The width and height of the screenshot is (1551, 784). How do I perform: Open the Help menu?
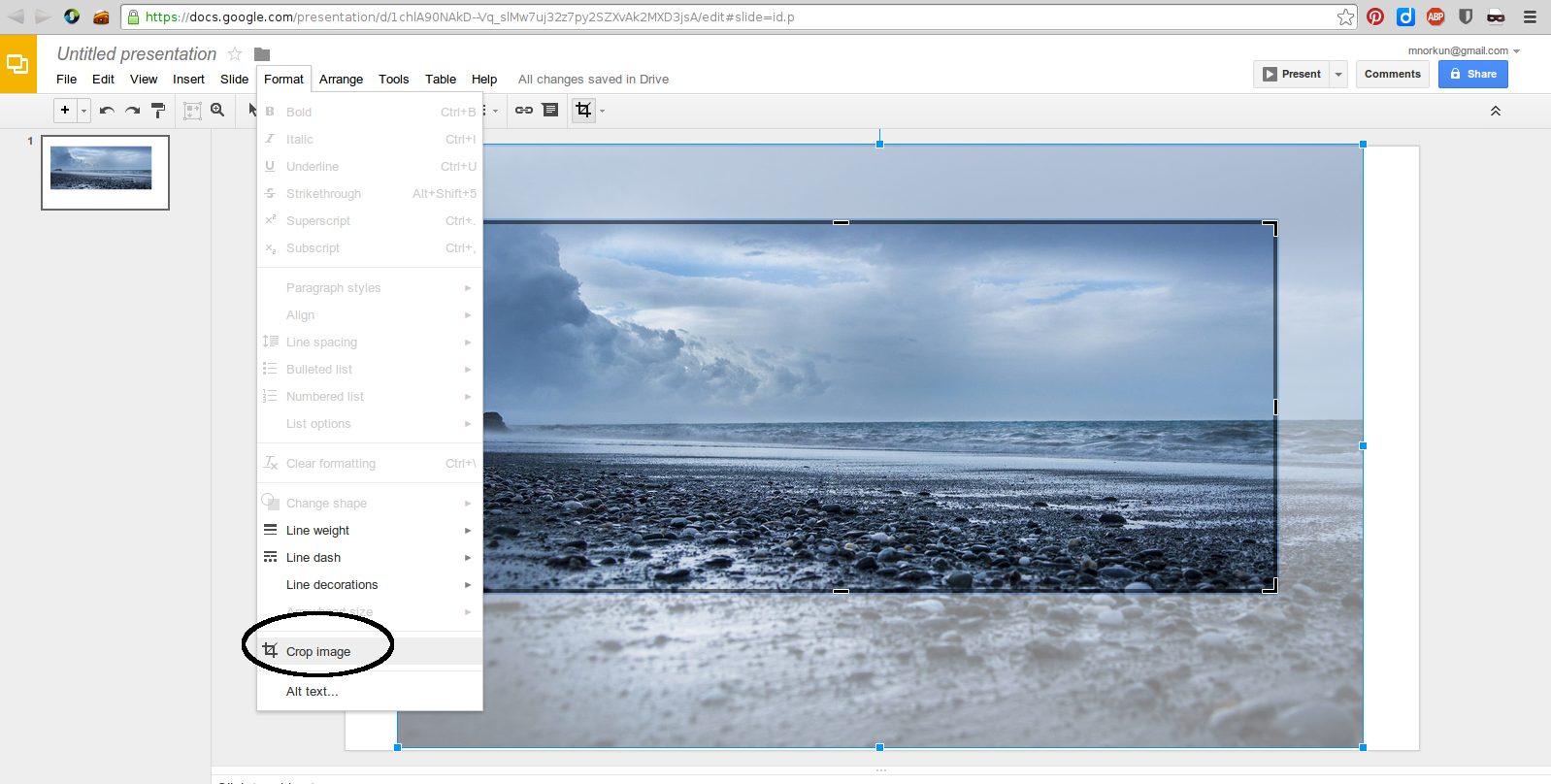click(484, 80)
